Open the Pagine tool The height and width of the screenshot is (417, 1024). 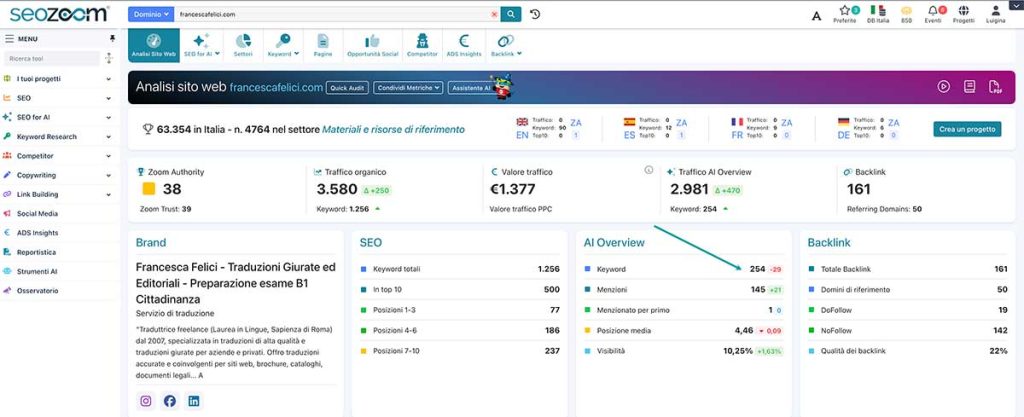(323, 45)
